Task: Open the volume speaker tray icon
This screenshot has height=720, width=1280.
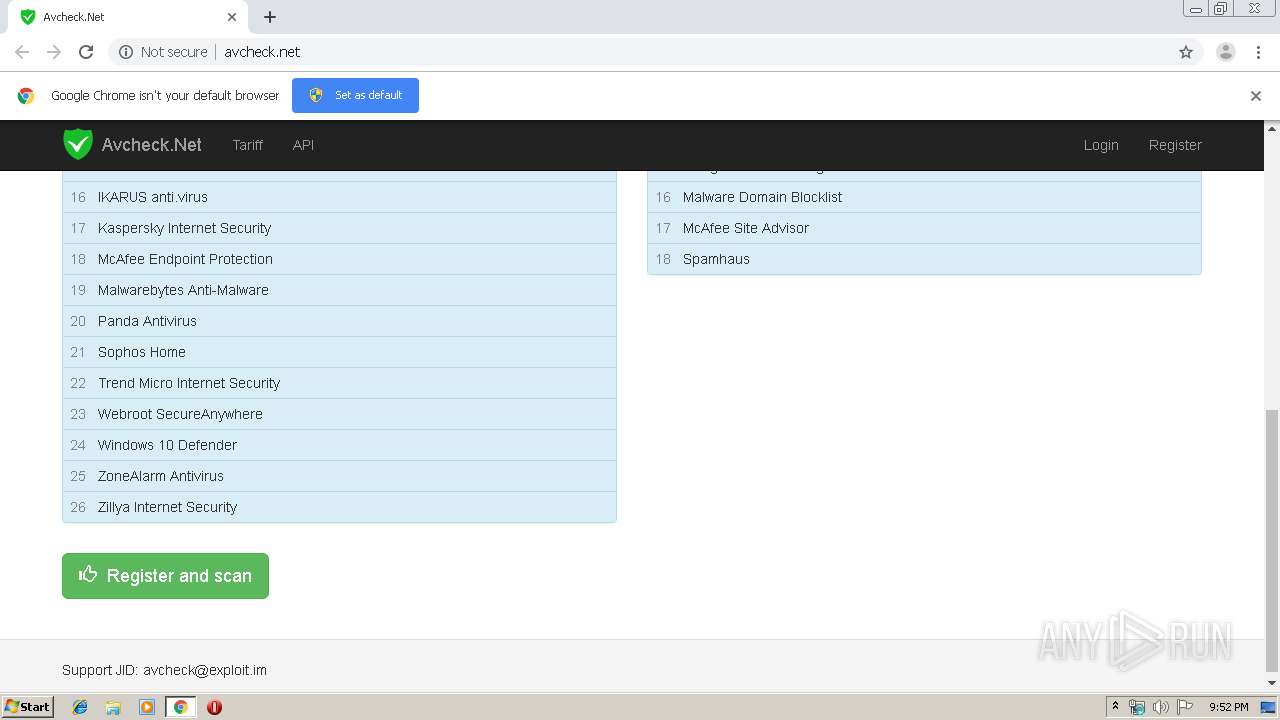Action: coord(1161,707)
